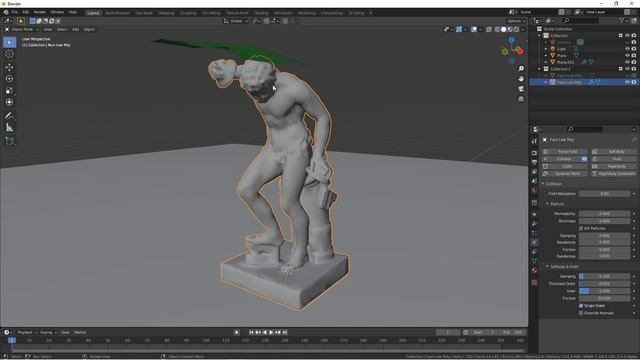Activate the Move tool
Image resolution: width=640 pixels, height=360 pixels.
click(9, 67)
